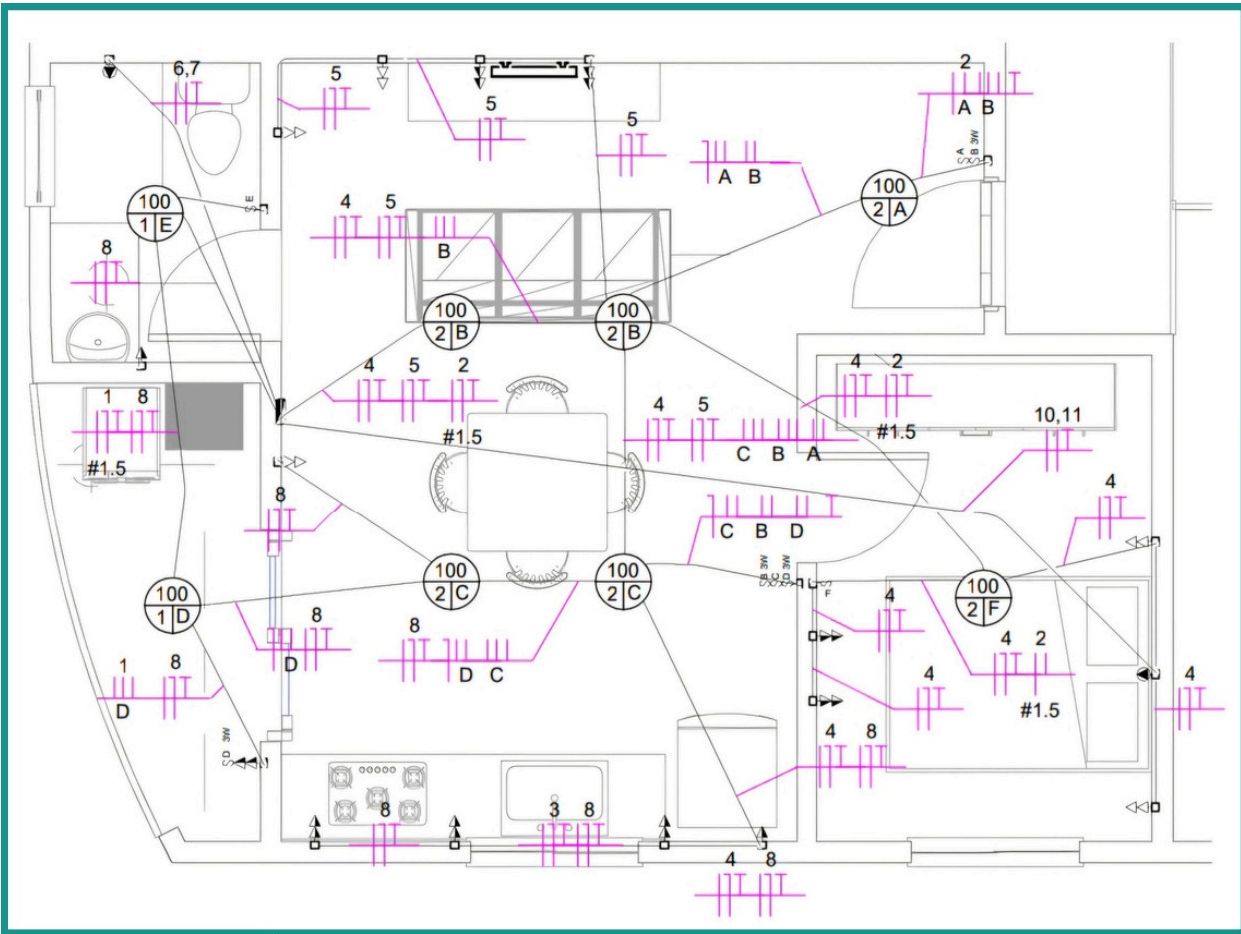
Task: Select the black wedge distribution panel symbol
Action: point(281,410)
